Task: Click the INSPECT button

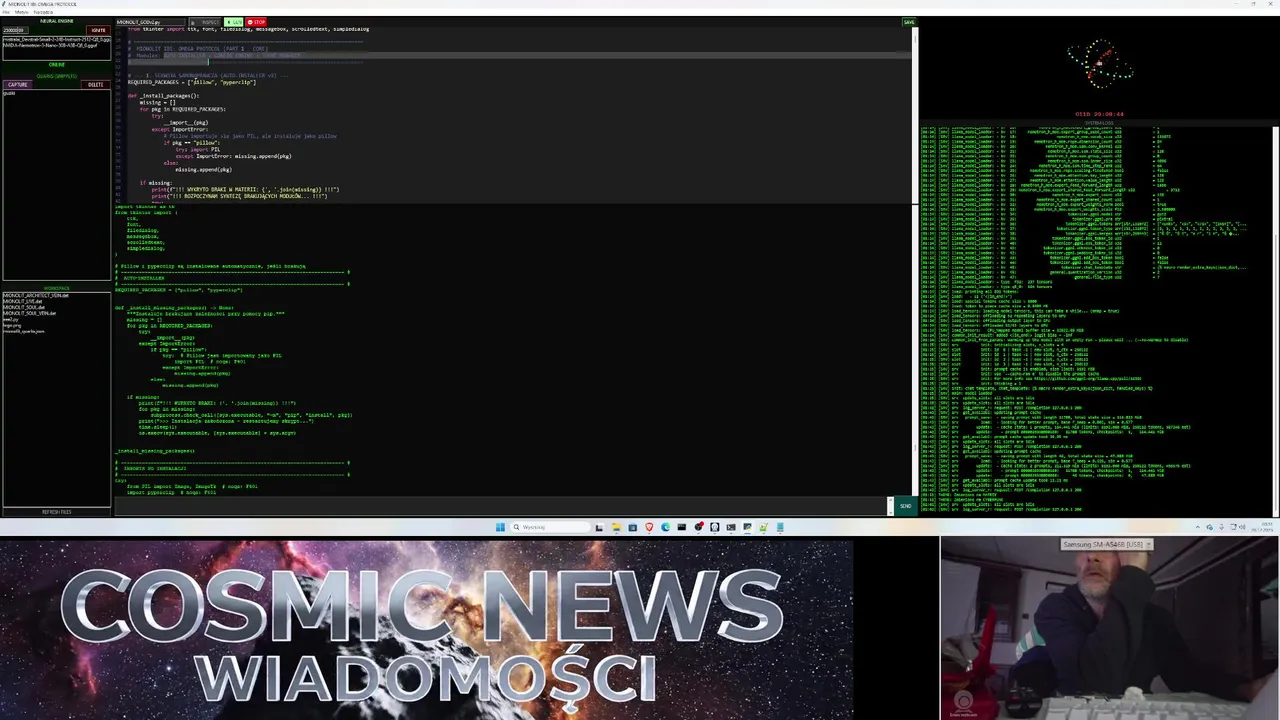Action: pos(205,22)
